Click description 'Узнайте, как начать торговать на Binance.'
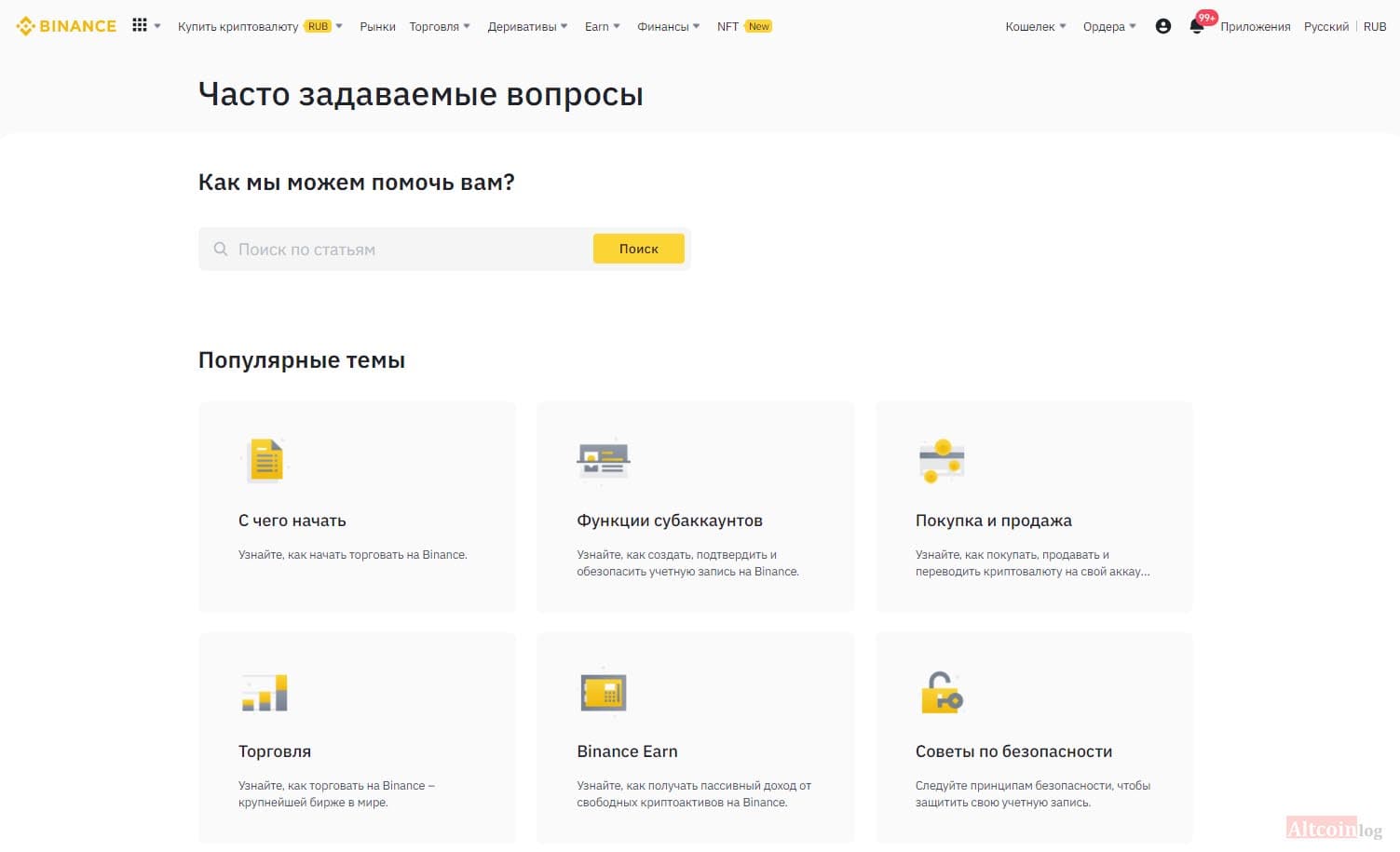The height and width of the screenshot is (852, 1400). click(353, 555)
